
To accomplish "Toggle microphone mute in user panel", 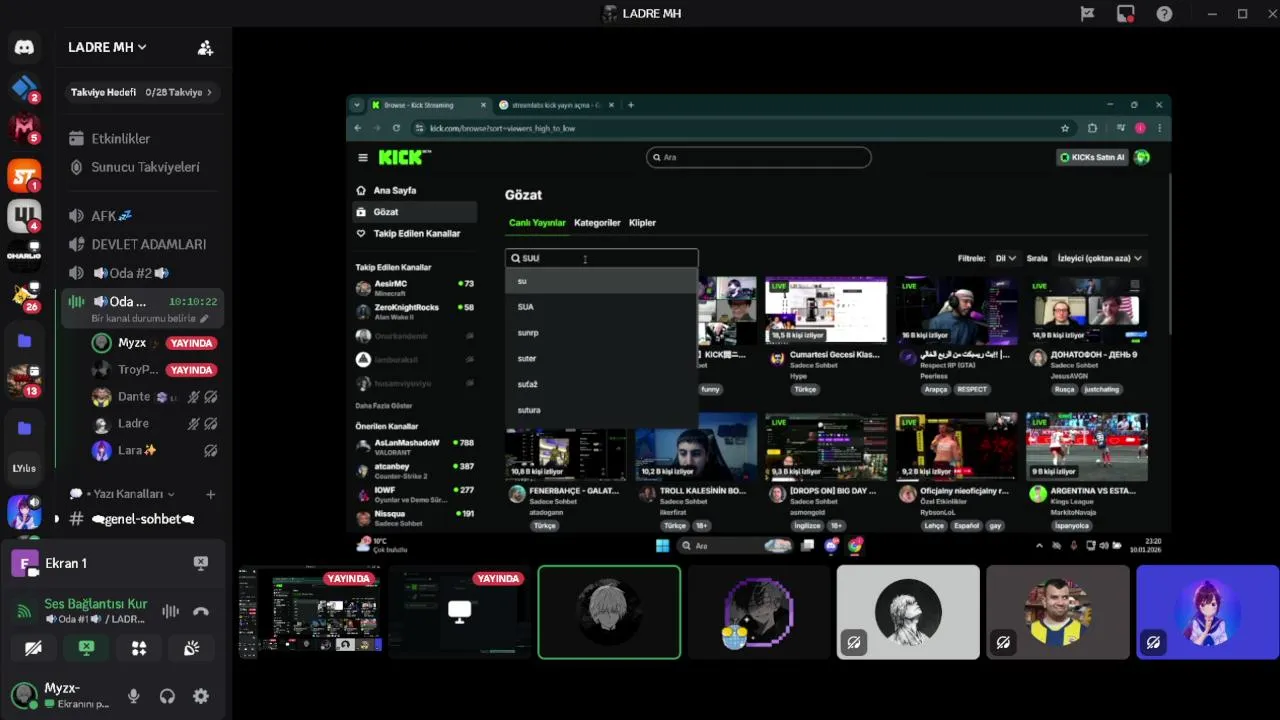I will point(133,696).
